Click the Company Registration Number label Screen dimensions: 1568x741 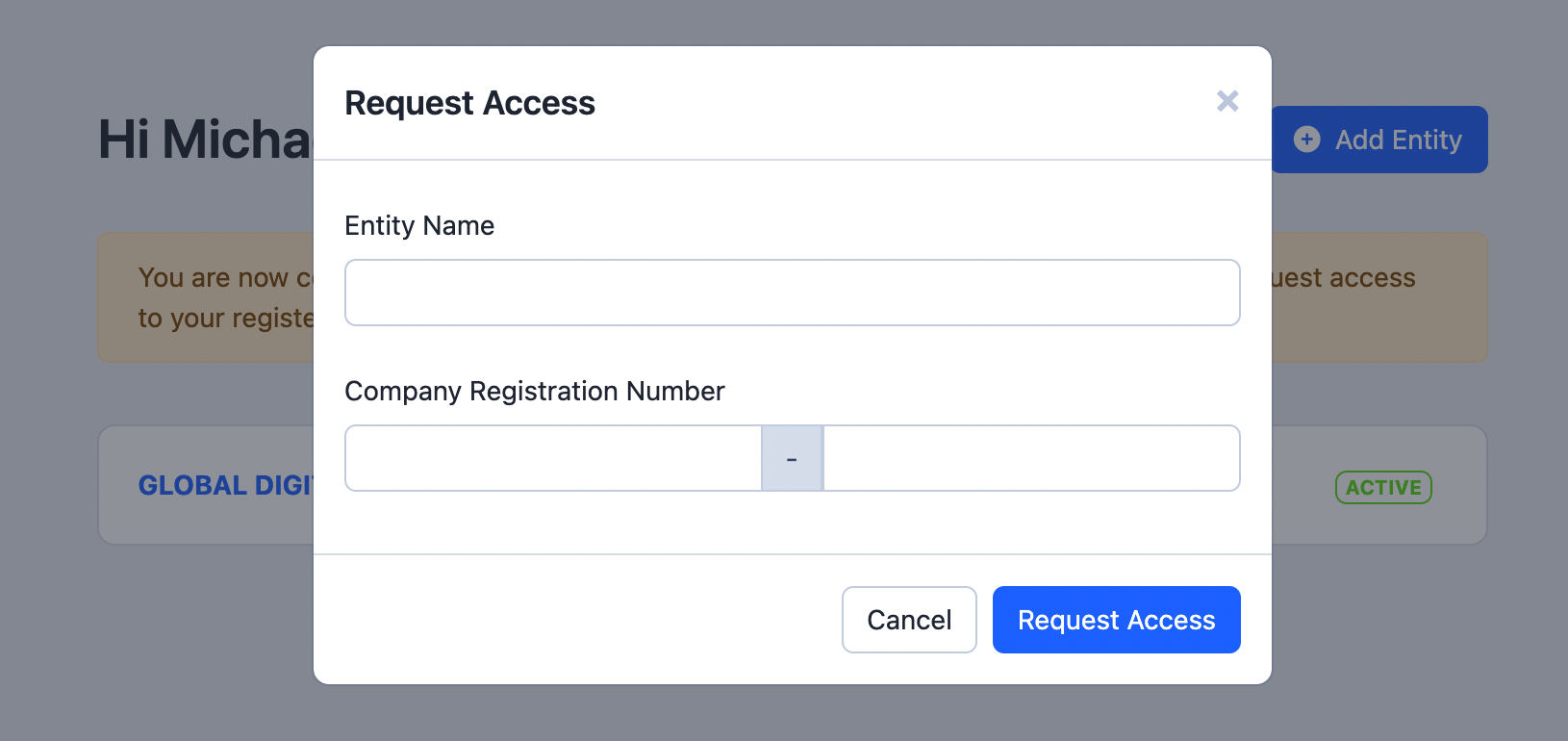tap(535, 391)
